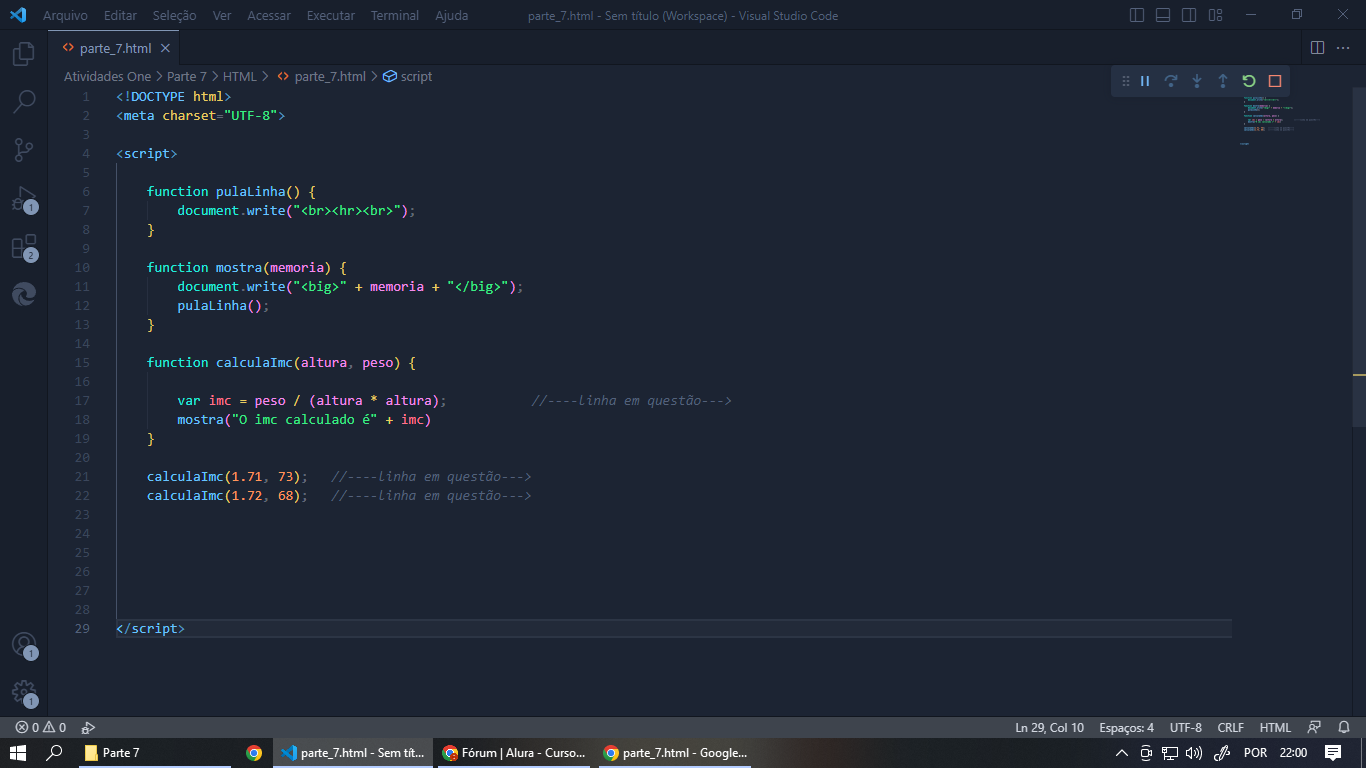The height and width of the screenshot is (768, 1366).
Task: Click line number 21 in gutter
Action: [x=82, y=476]
